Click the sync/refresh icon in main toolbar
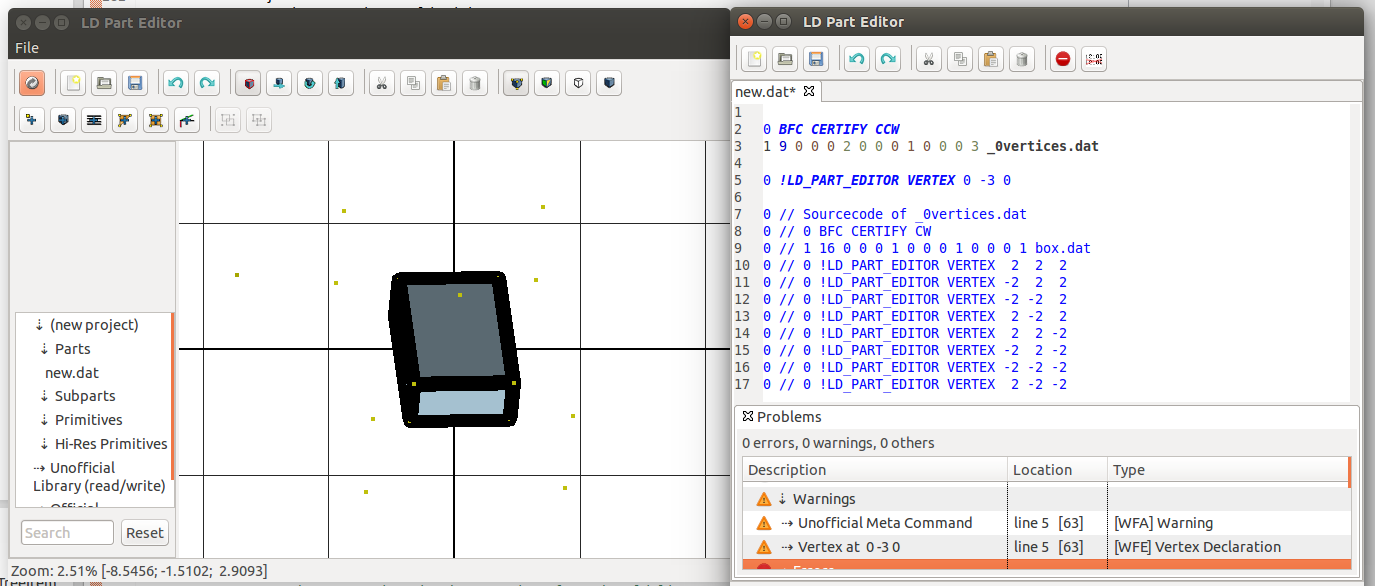Viewport: 1375px width, 586px height. coord(31,83)
